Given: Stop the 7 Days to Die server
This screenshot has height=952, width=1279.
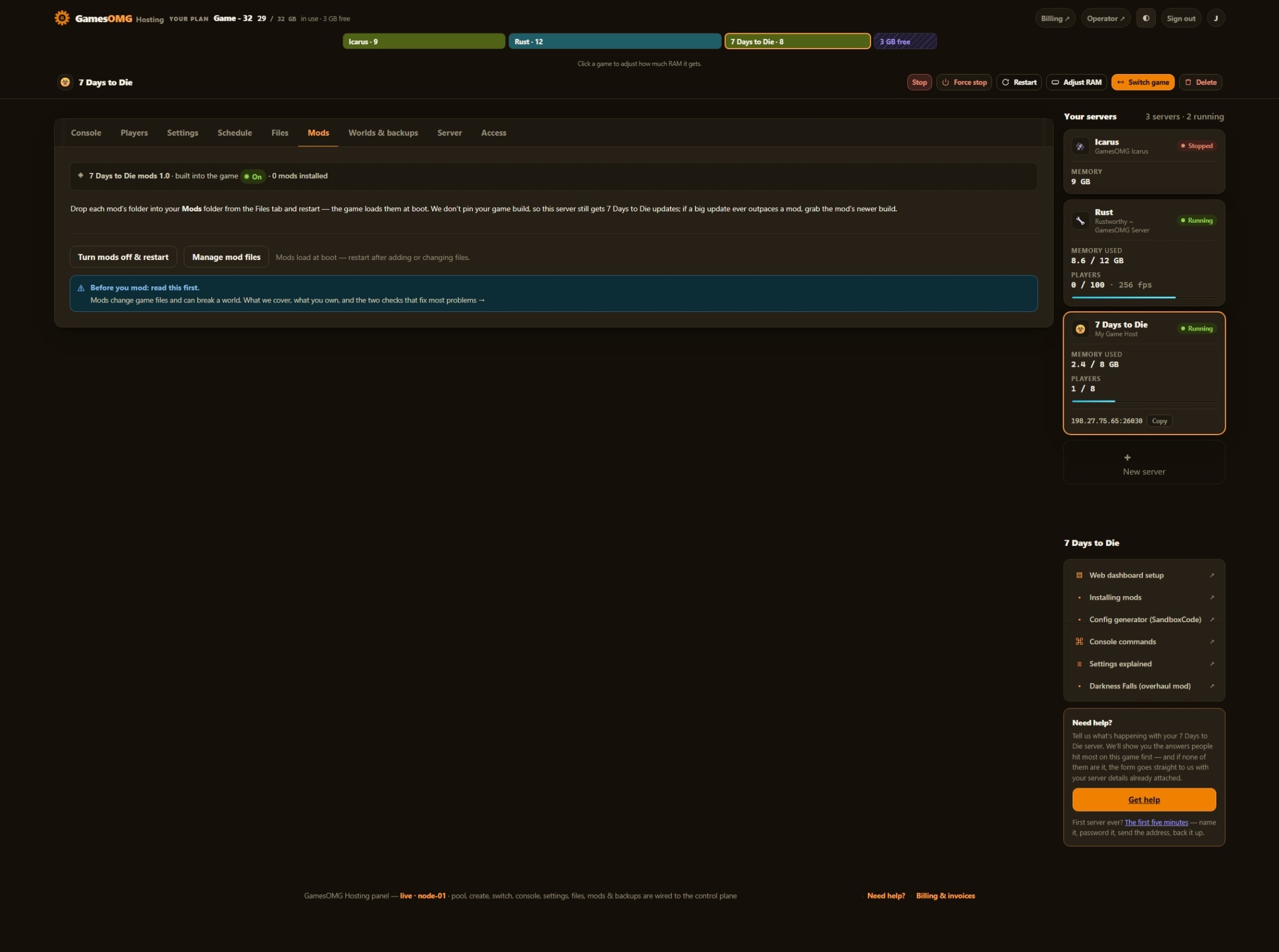Looking at the screenshot, I should tap(919, 82).
